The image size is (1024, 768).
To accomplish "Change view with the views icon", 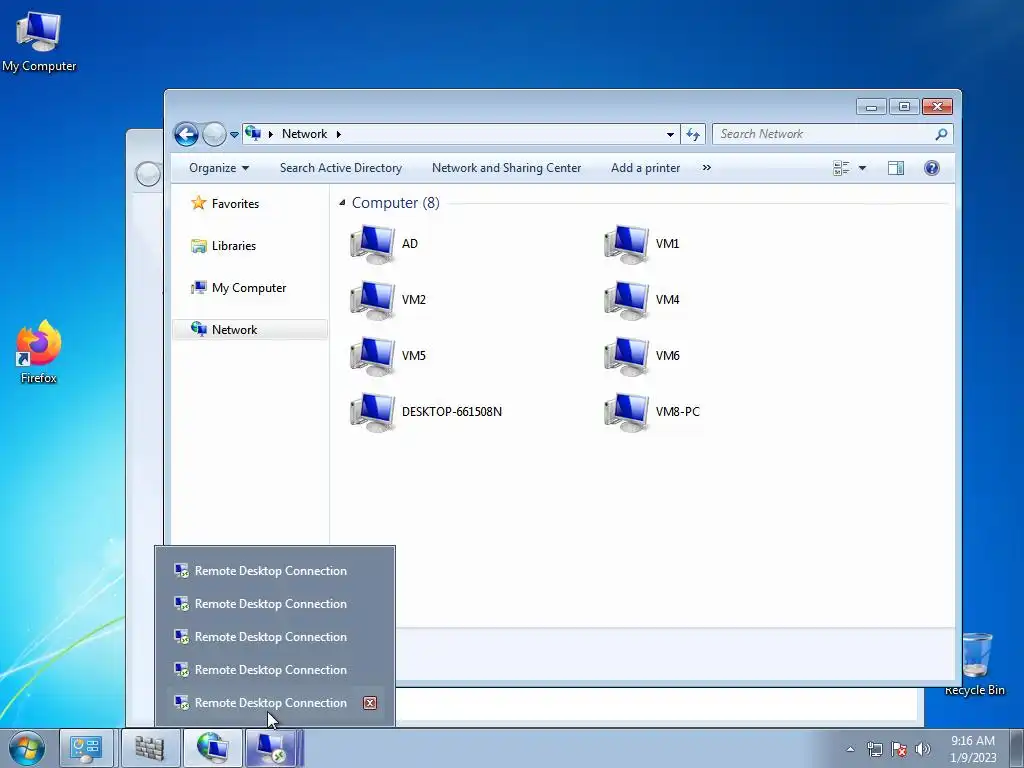I will pos(841,168).
